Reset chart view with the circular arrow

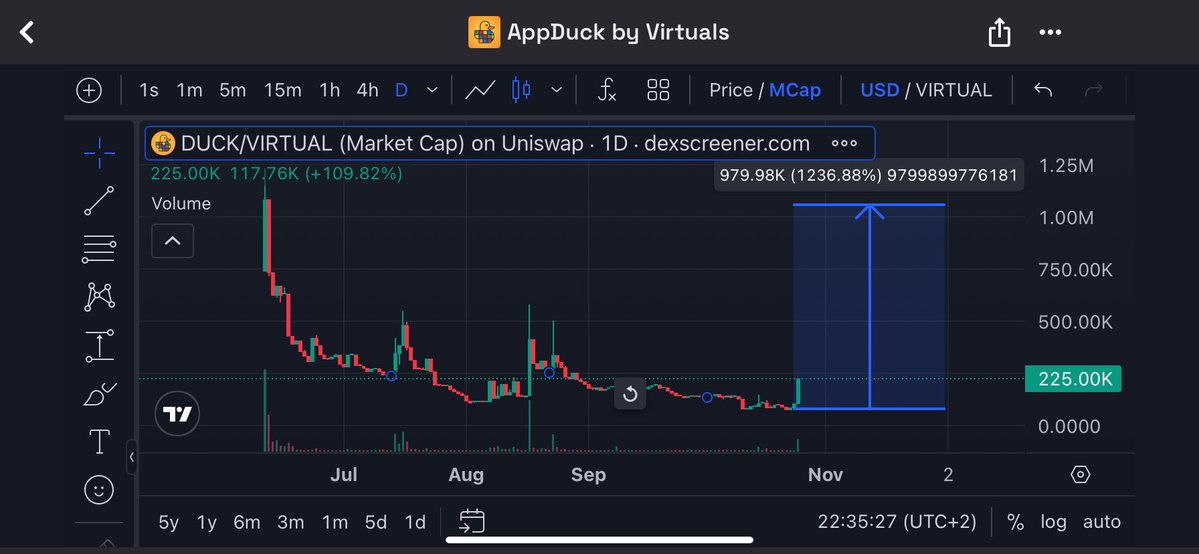point(630,394)
